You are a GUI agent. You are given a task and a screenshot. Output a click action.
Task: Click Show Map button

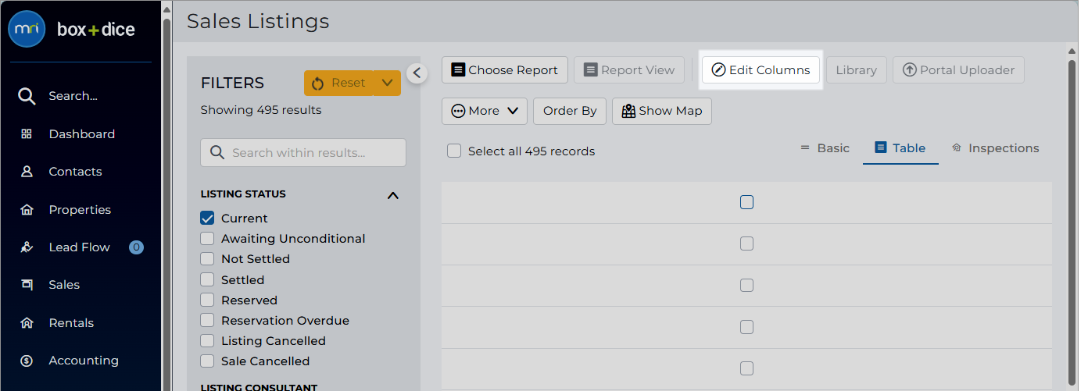[x=661, y=111]
